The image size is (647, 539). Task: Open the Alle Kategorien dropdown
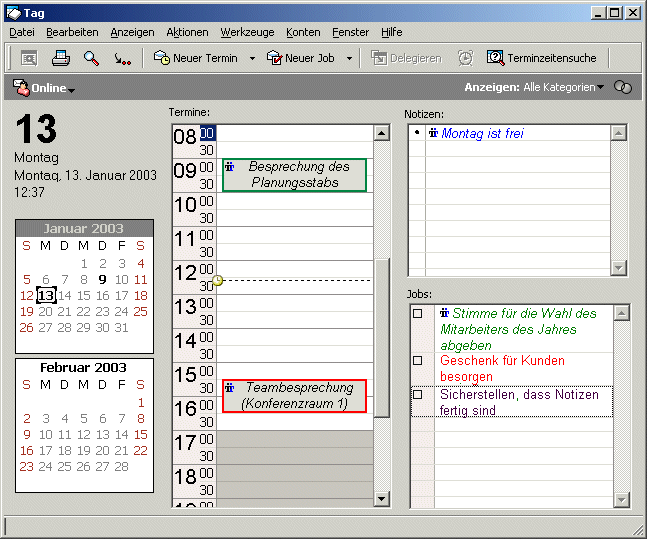tap(600, 87)
